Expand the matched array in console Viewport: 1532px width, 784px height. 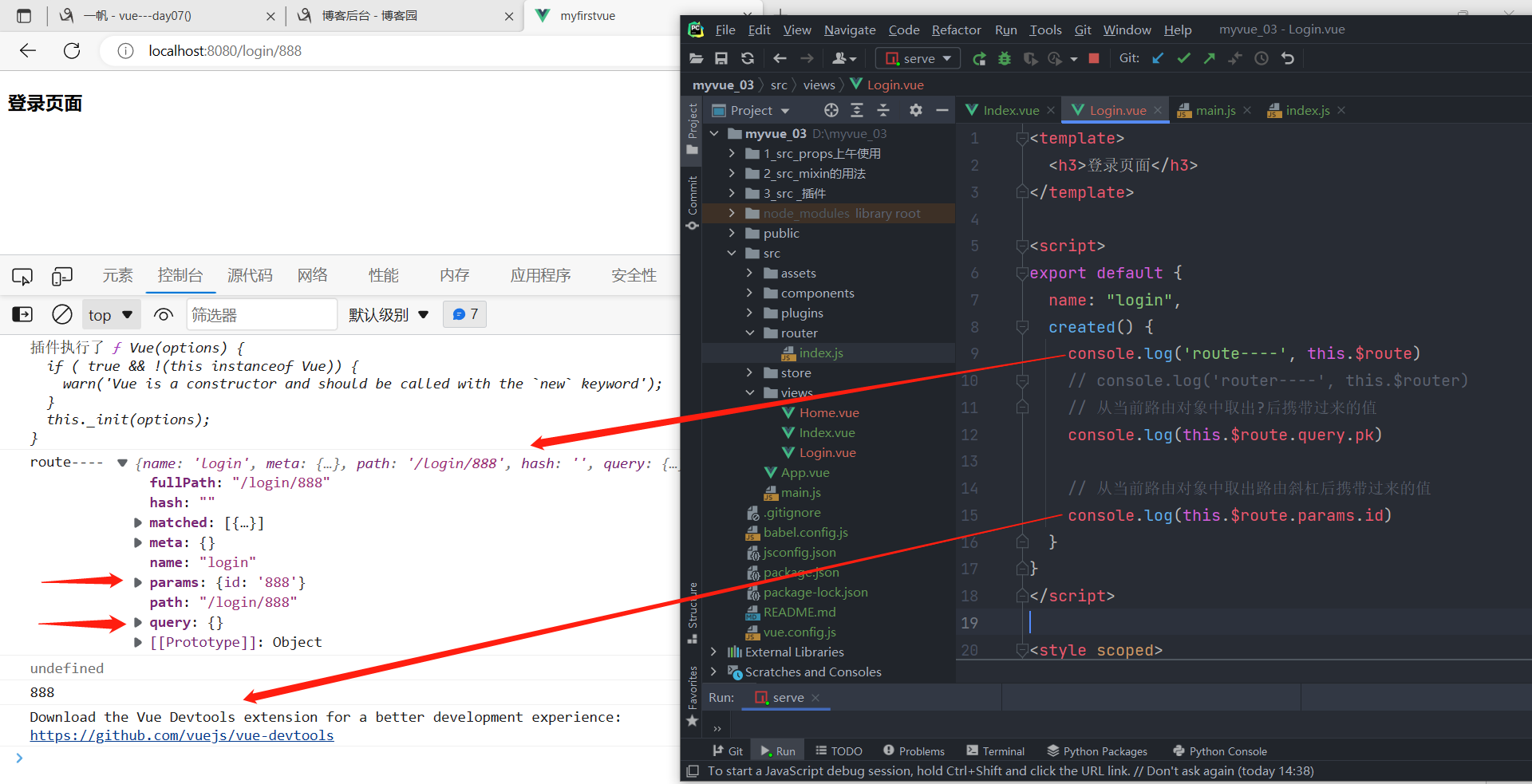(x=138, y=522)
